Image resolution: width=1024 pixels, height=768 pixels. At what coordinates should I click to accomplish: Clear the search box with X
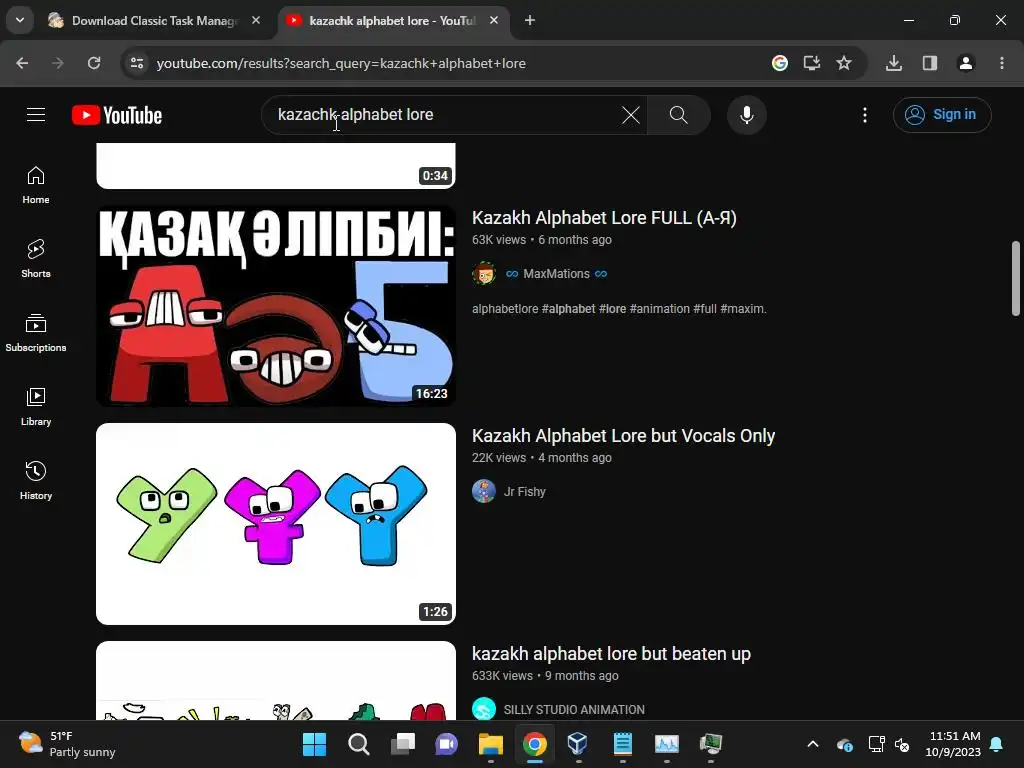631,115
